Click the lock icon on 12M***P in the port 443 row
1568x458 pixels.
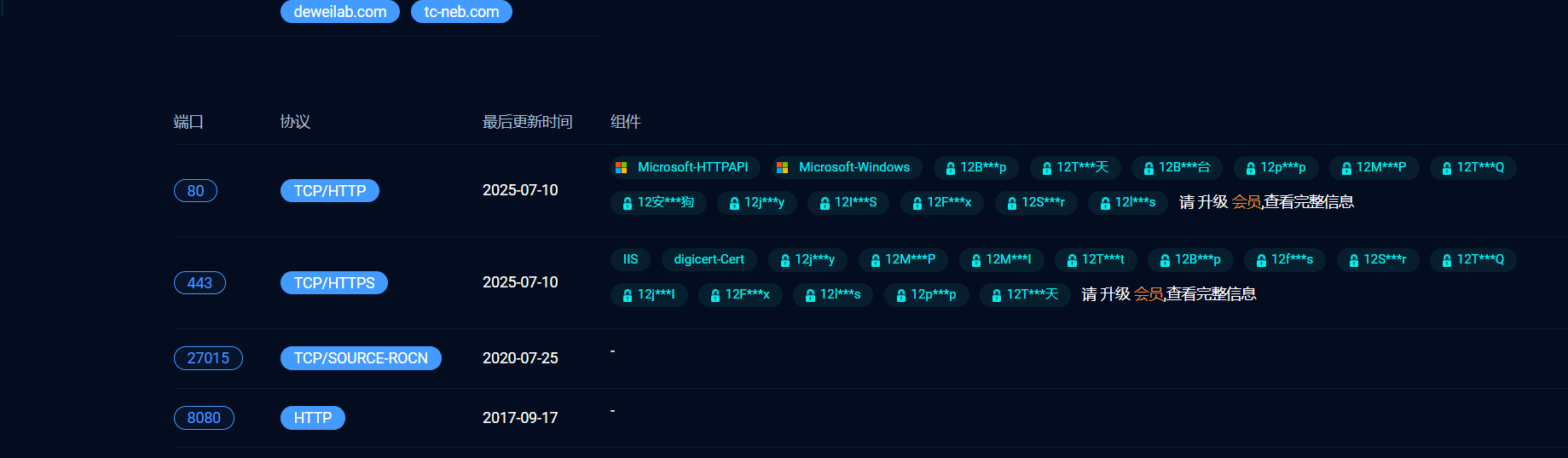(x=876, y=260)
